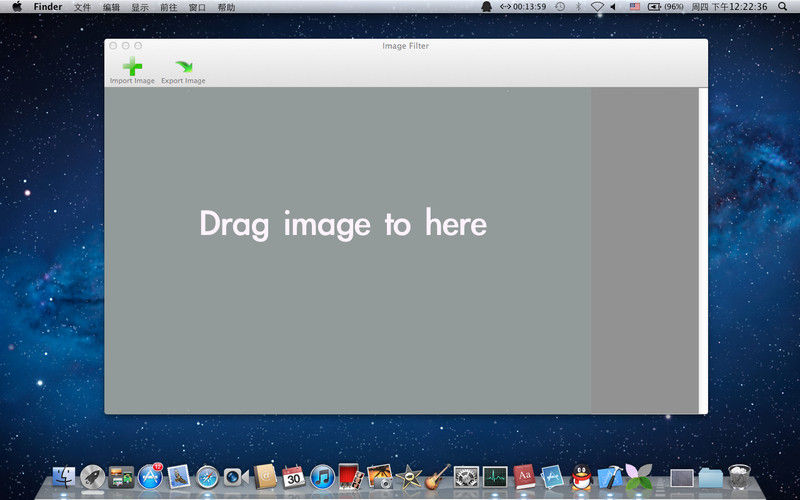Viewport: 800px width, 500px height.
Task: Open System Preferences gear icon in Dock
Action: [466, 478]
